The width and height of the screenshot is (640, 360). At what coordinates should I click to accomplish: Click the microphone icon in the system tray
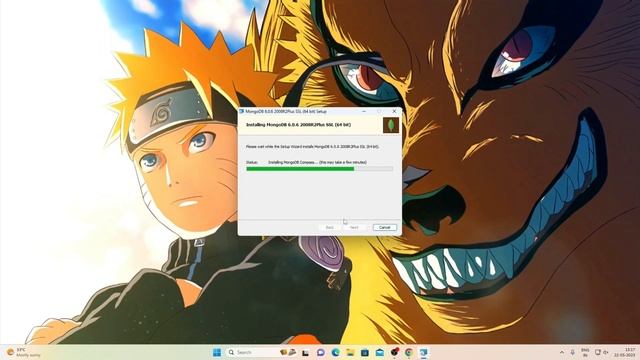pyautogui.click(x=573, y=352)
